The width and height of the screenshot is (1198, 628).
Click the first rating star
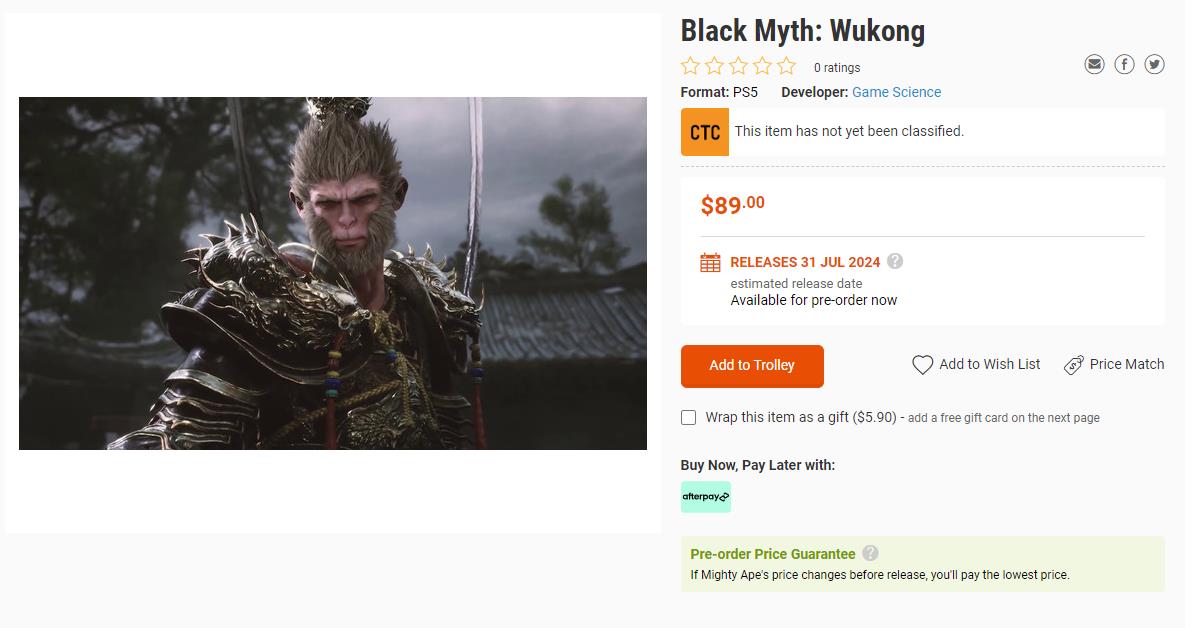[691, 67]
